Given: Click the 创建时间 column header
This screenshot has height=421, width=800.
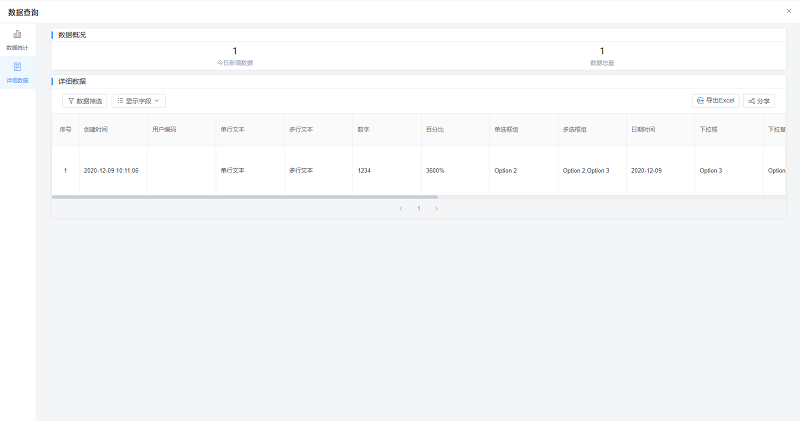Looking at the screenshot, I should (96, 130).
